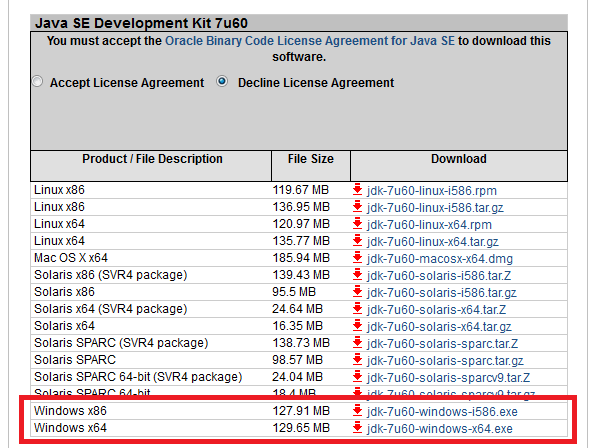Image resolution: width=590 pixels, height=448 pixels.
Task: Download jdk-7u60-linux-x64.tar.gz
Action: coord(433,241)
